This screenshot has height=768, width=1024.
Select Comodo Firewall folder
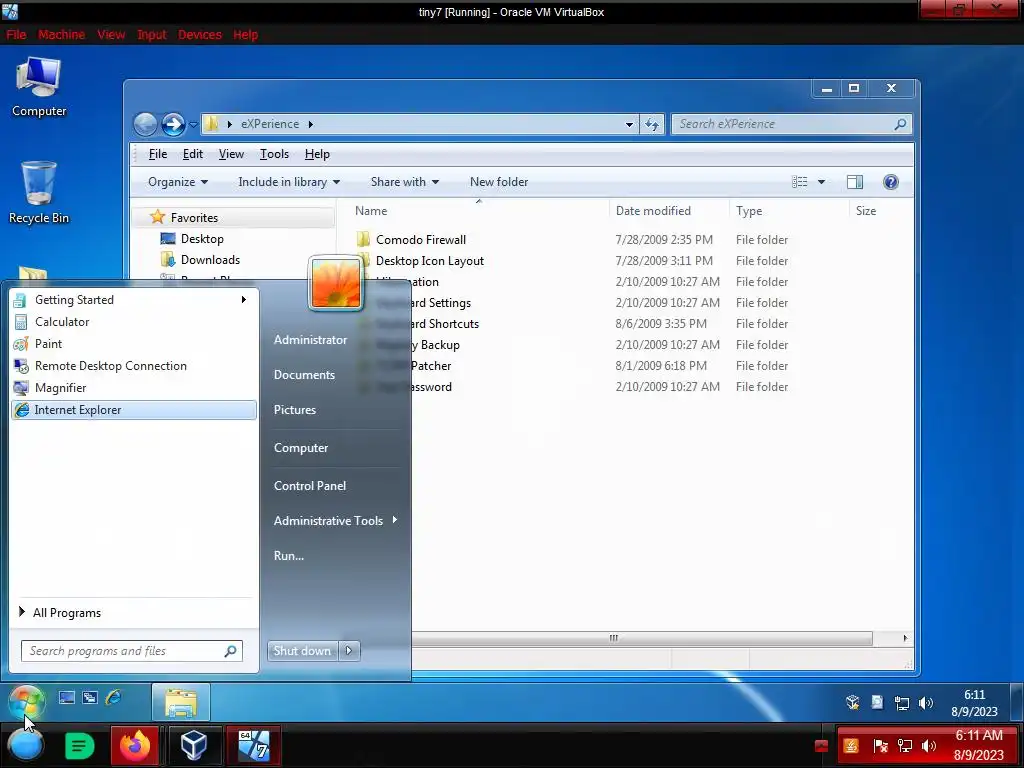(421, 240)
